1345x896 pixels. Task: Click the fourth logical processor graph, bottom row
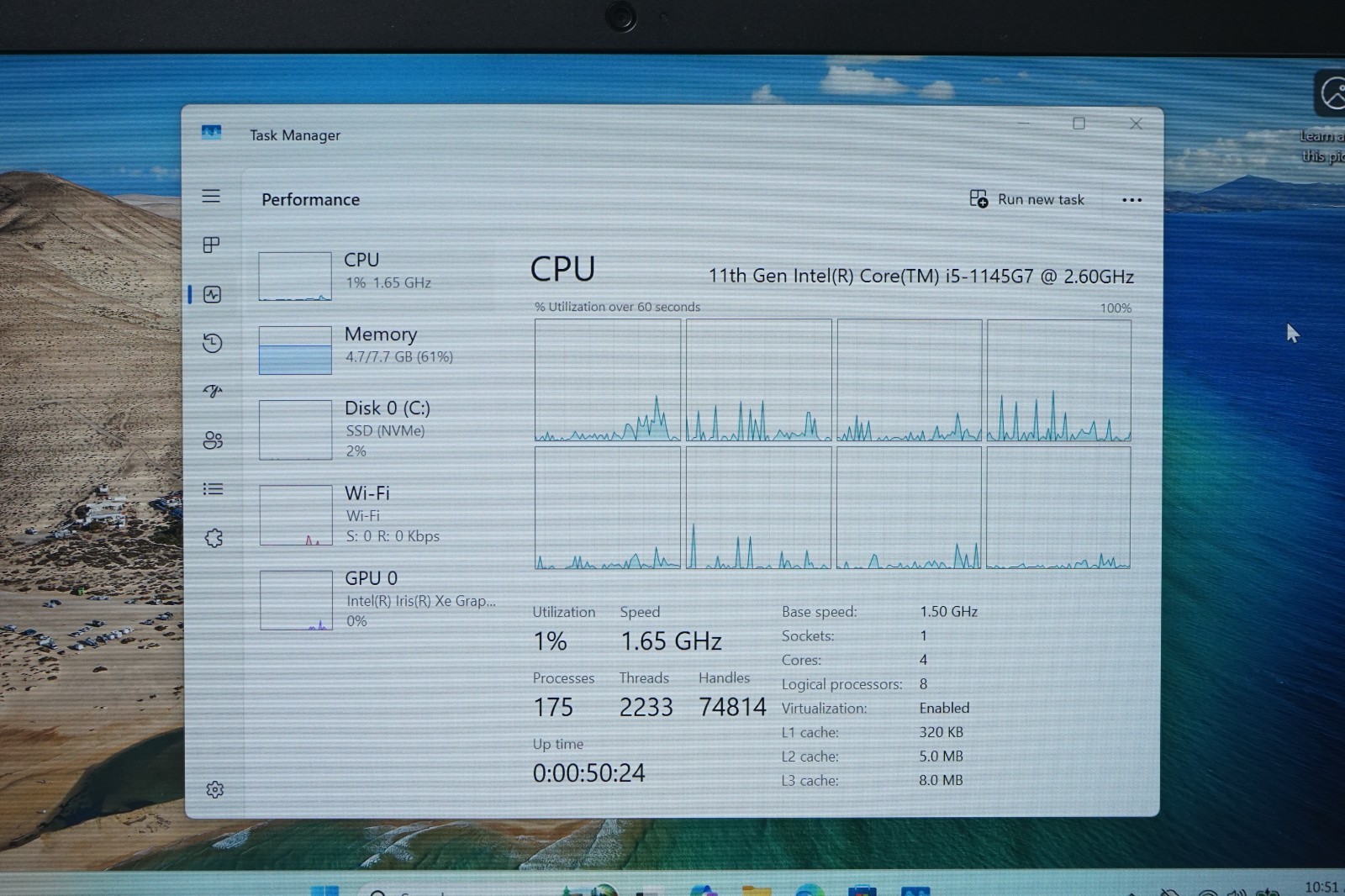point(1058,508)
